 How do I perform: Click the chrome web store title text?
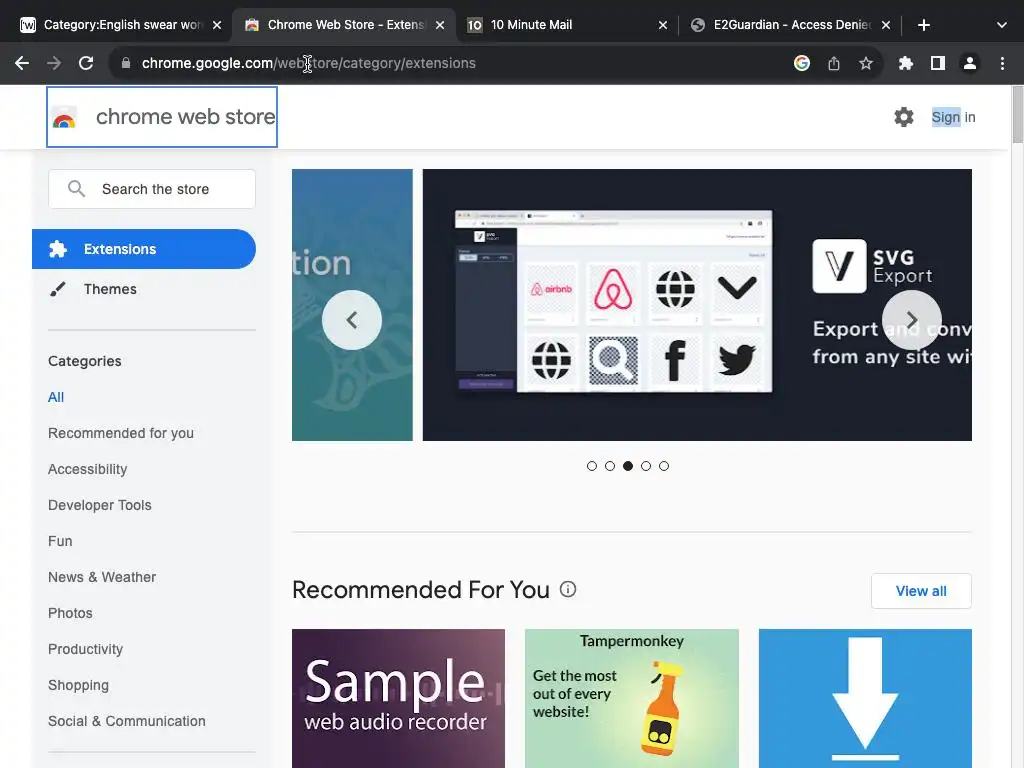coord(185,117)
